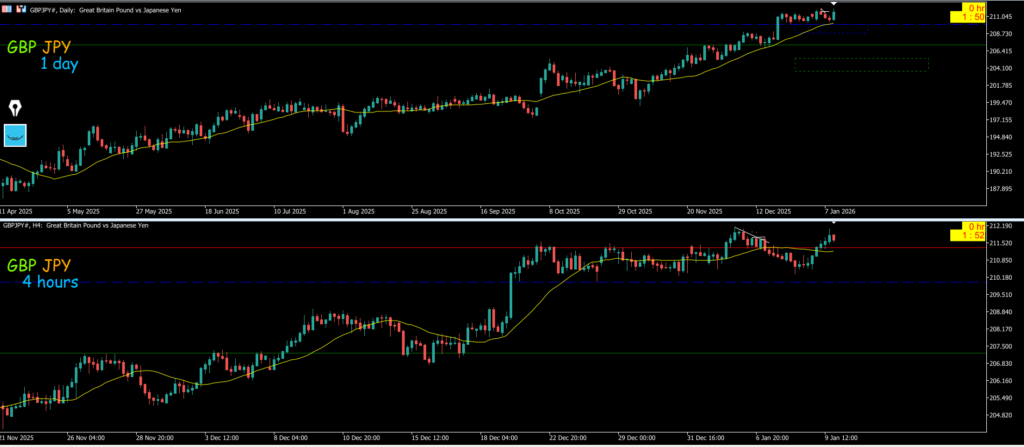Viewport: 1024px width, 447px height.
Task: Click the white pen nib icon
Action: [16, 107]
